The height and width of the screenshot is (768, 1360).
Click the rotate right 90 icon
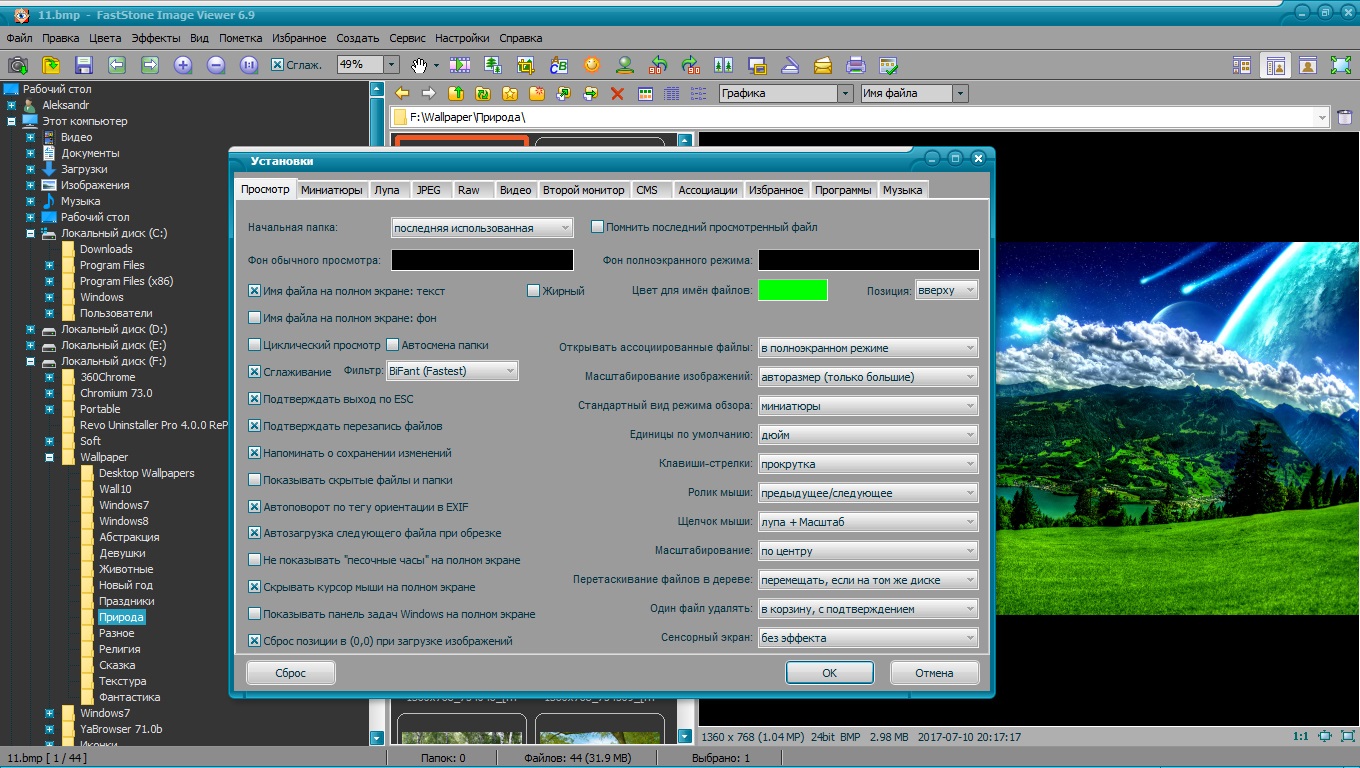[690, 65]
